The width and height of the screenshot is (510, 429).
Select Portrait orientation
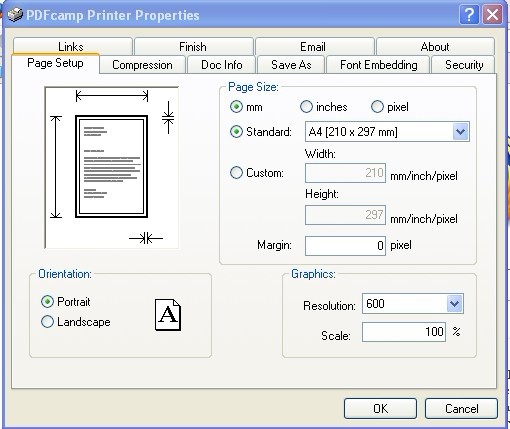(47, 301)
